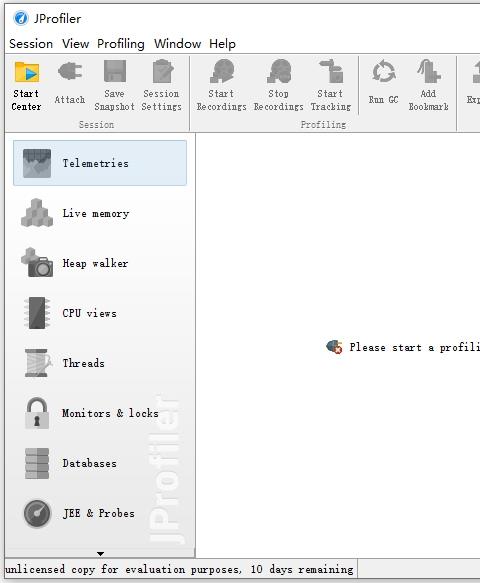Screen dimensions: 480x583
Task: Click the Add Bookmark label text
Action: click(x=428, y=100)
